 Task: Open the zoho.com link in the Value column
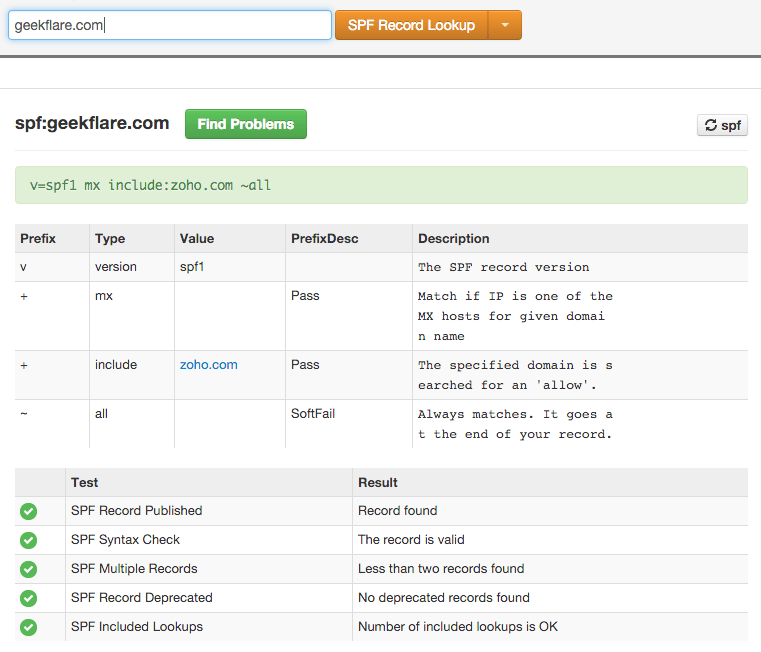click(209, 365)
